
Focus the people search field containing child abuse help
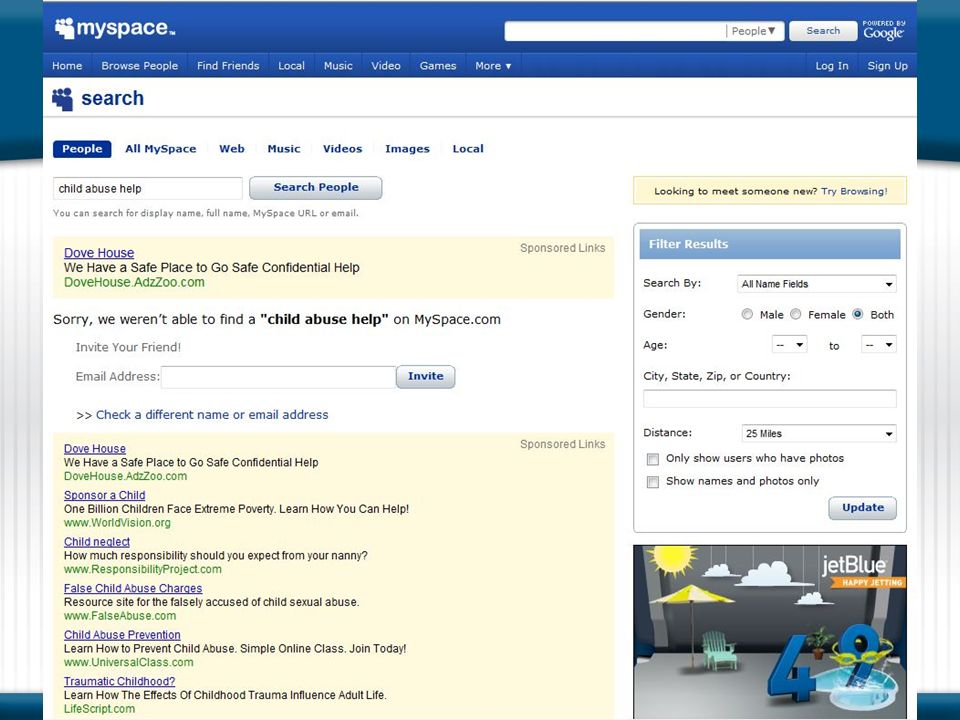(x=148, y=189)
